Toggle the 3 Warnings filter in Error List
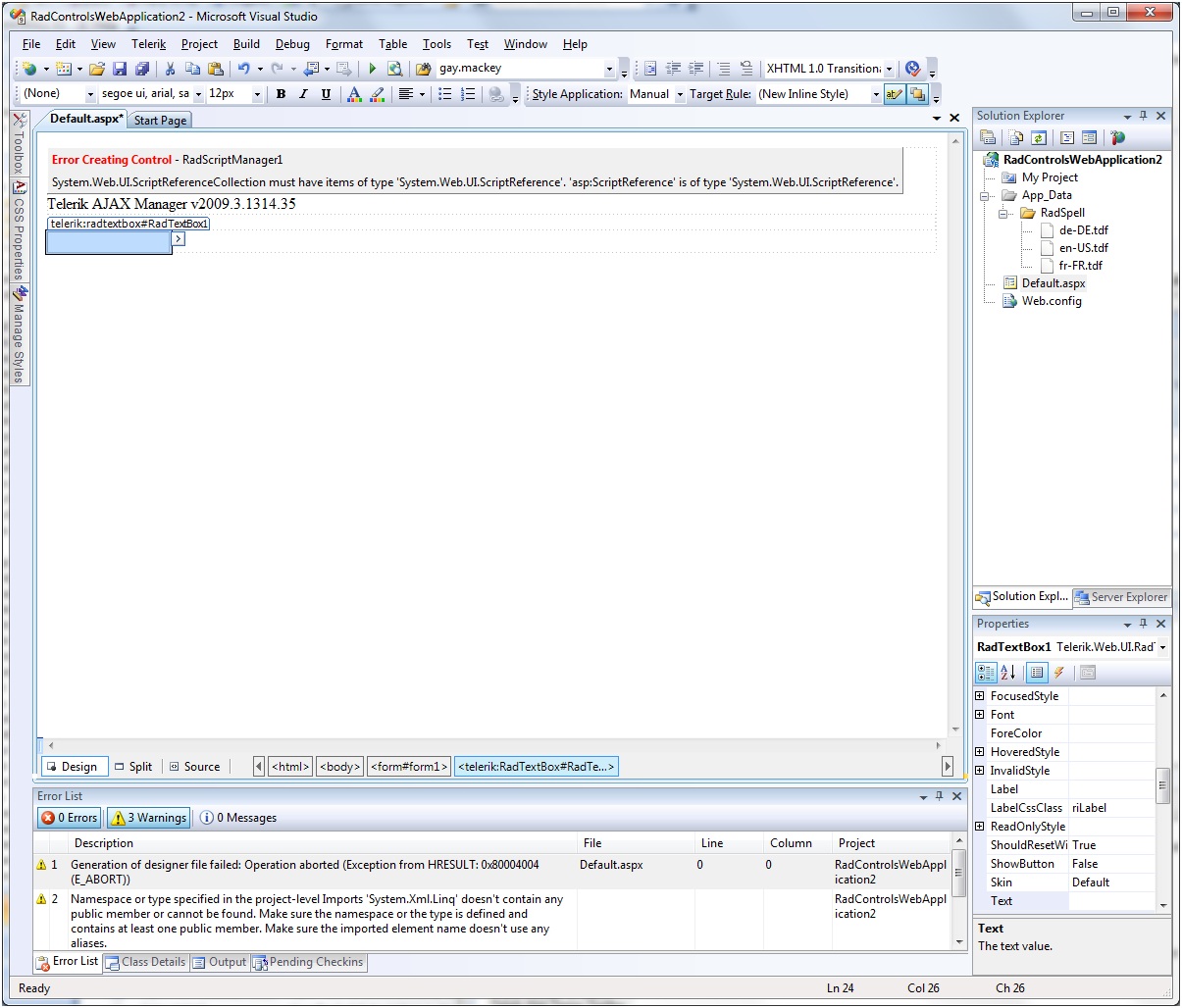This screenshot has height=1008, width=1182. (148, 818)
